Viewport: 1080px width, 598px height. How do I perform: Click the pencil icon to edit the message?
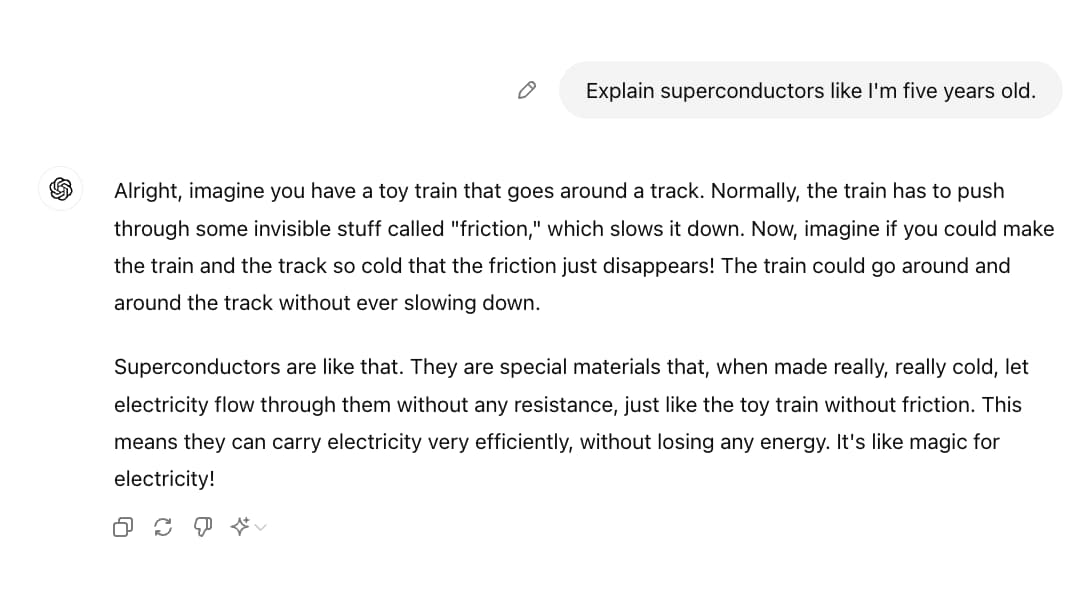(527, 90)
